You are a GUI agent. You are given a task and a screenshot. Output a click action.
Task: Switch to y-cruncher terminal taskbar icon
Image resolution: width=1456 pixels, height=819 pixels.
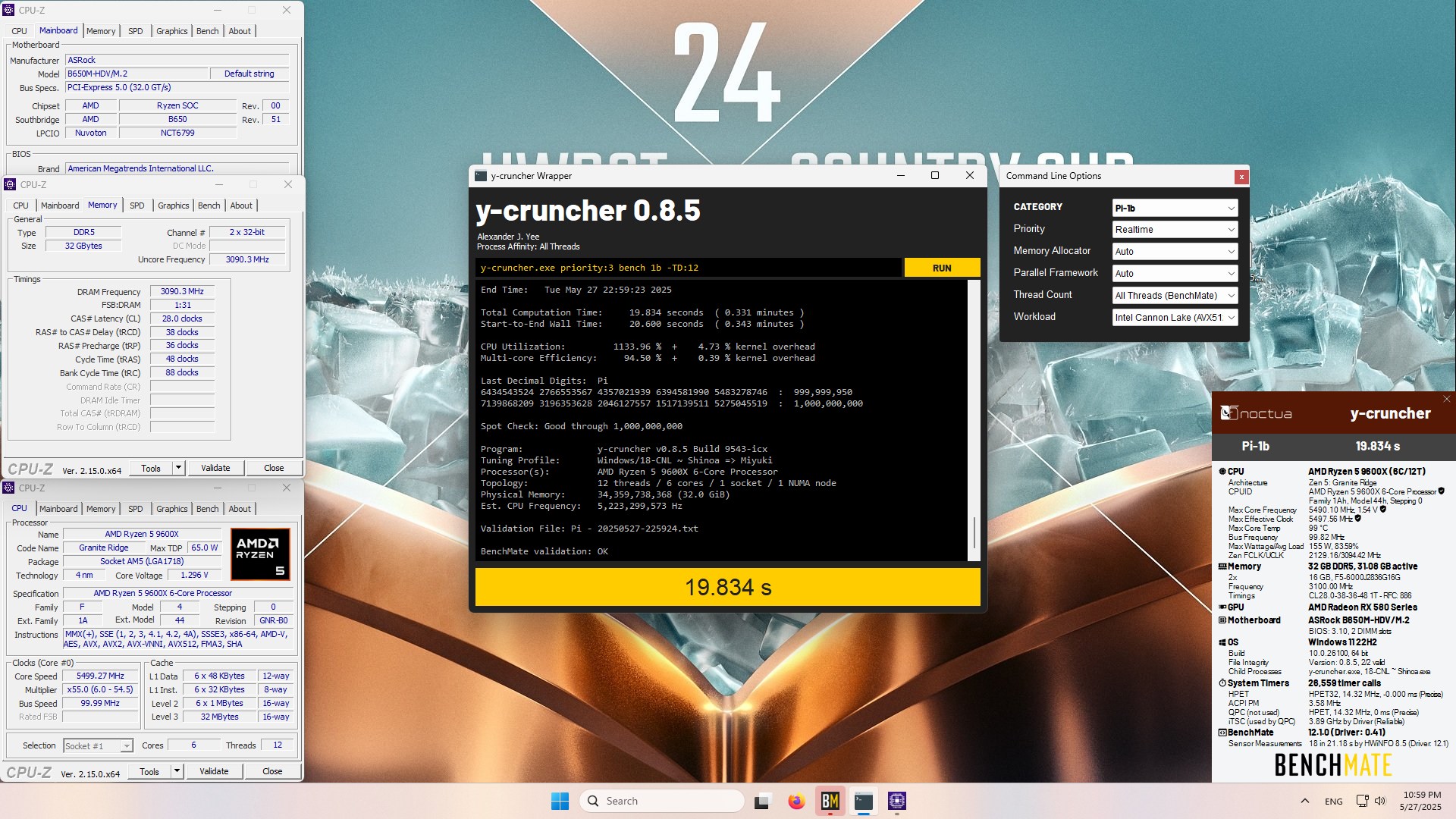coord(863,801)
